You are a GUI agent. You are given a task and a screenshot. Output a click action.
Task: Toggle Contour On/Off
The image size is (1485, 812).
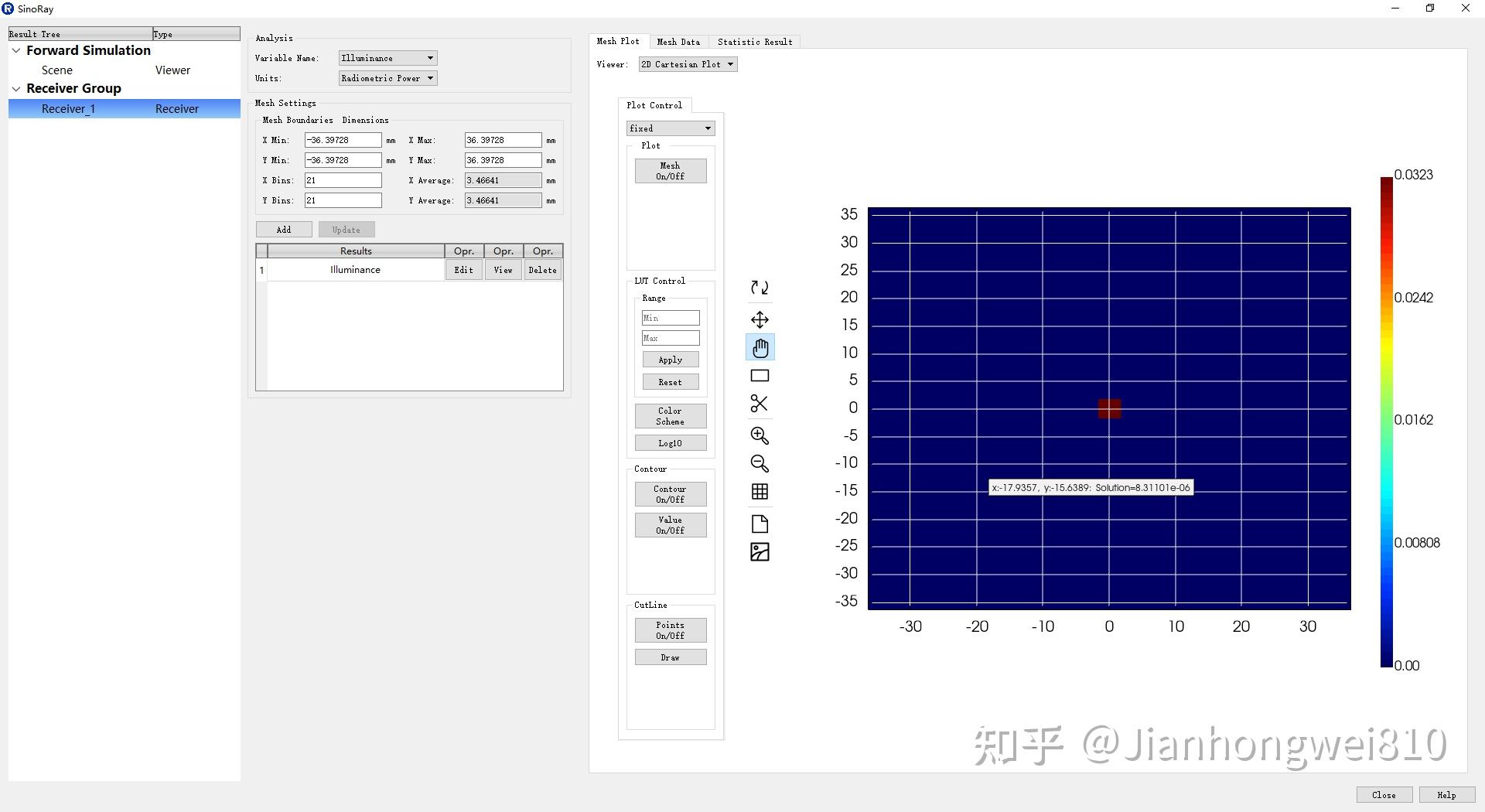(670, 493)
